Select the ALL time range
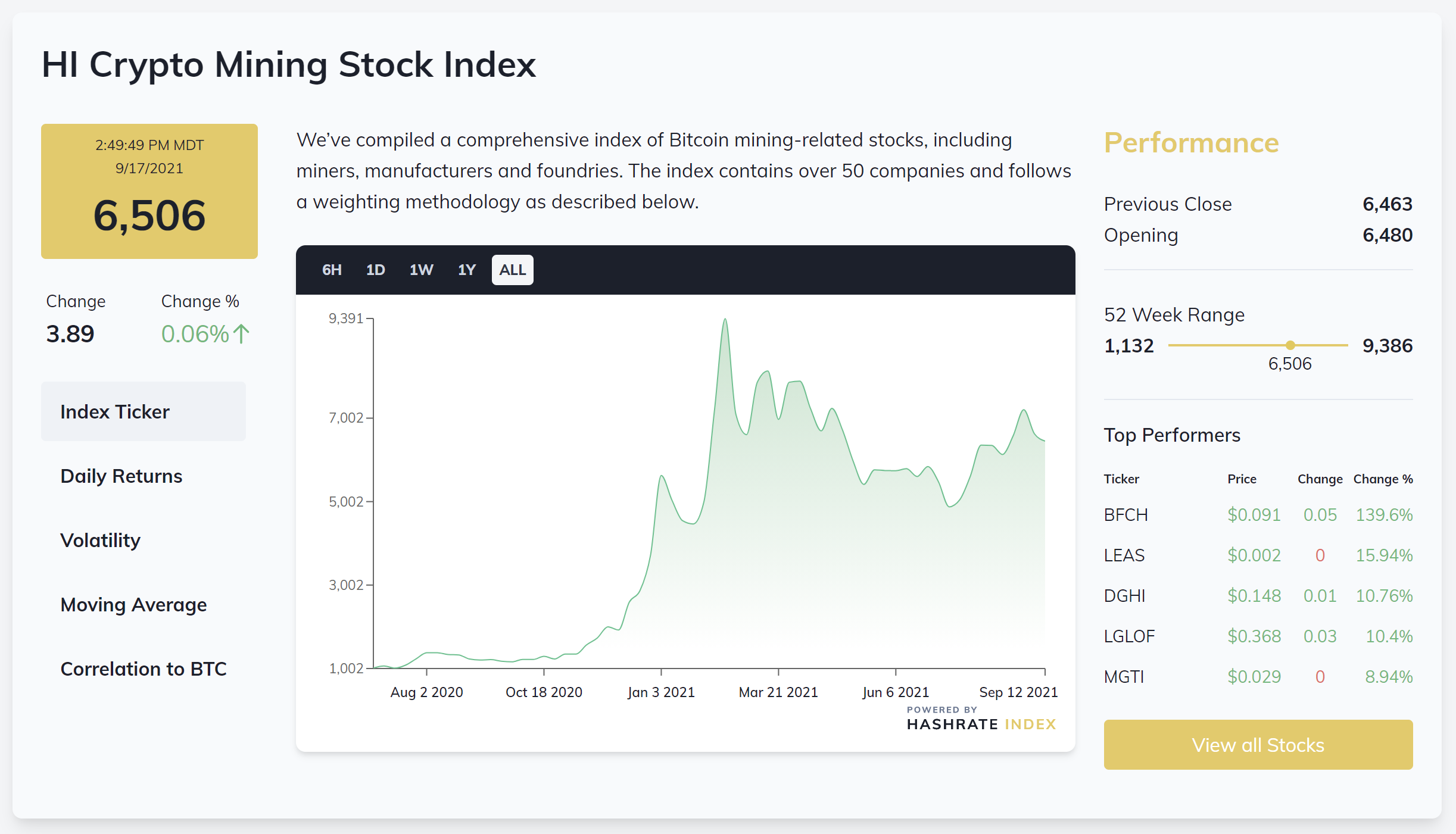The image size is (1456, 834). point(512,270)
